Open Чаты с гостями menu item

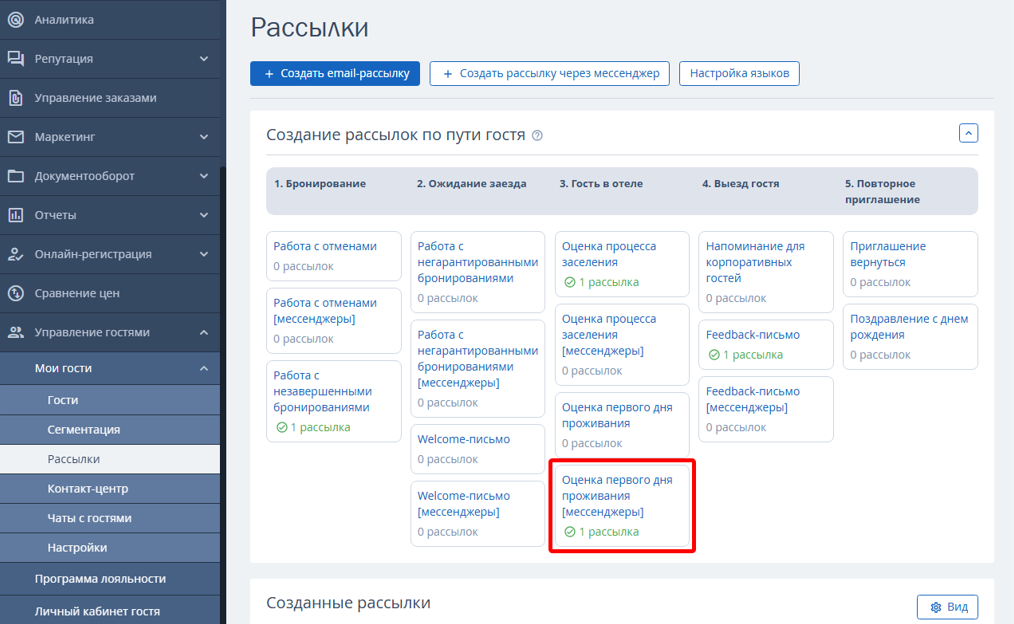tap(89, 518)
